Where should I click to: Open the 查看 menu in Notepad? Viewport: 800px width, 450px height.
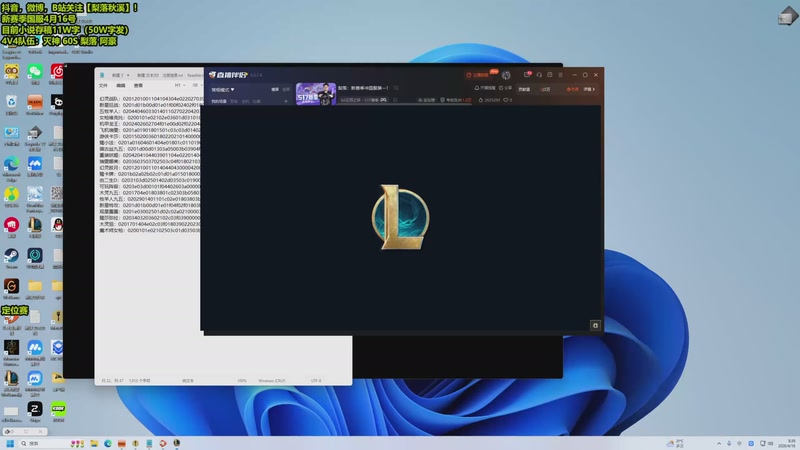(138, 85)
